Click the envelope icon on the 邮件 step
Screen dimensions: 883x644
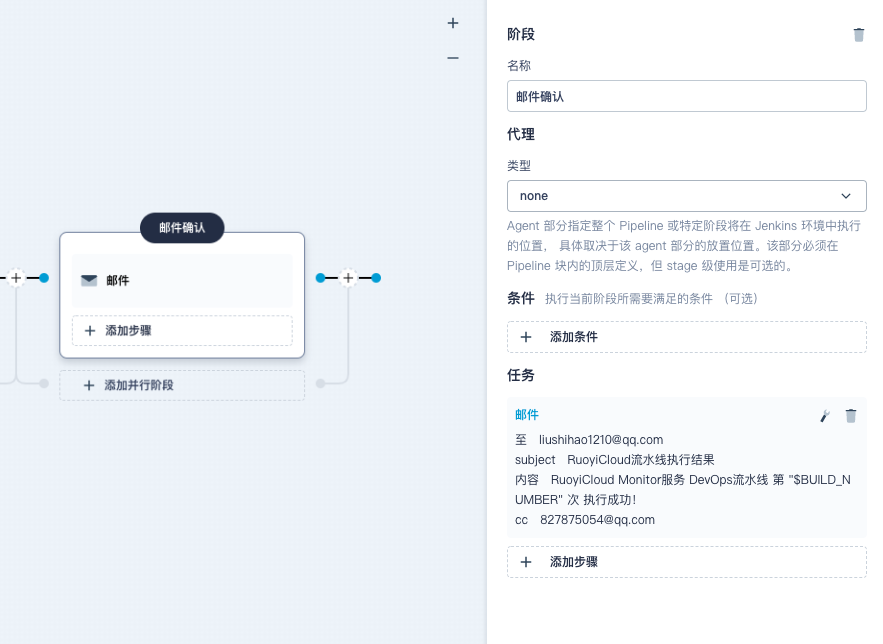point(89,281)
